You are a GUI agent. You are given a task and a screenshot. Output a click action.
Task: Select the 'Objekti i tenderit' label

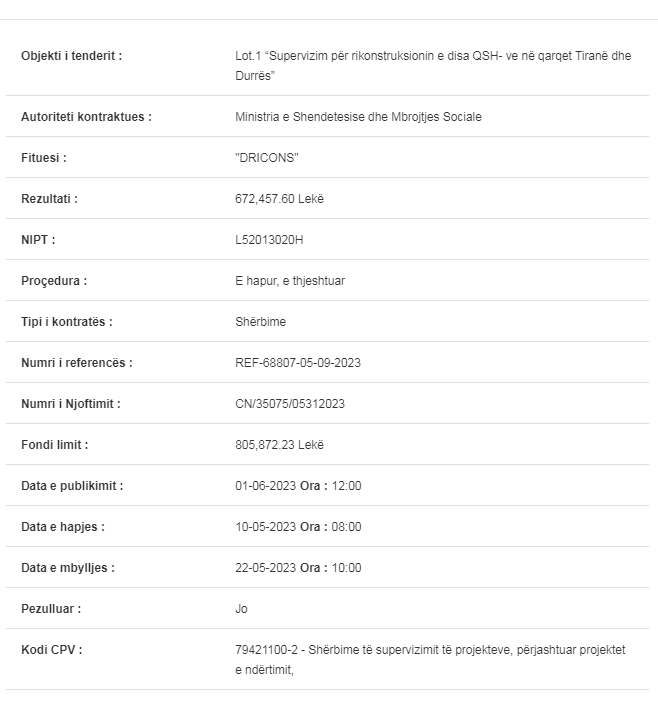(x=71, y=56)
